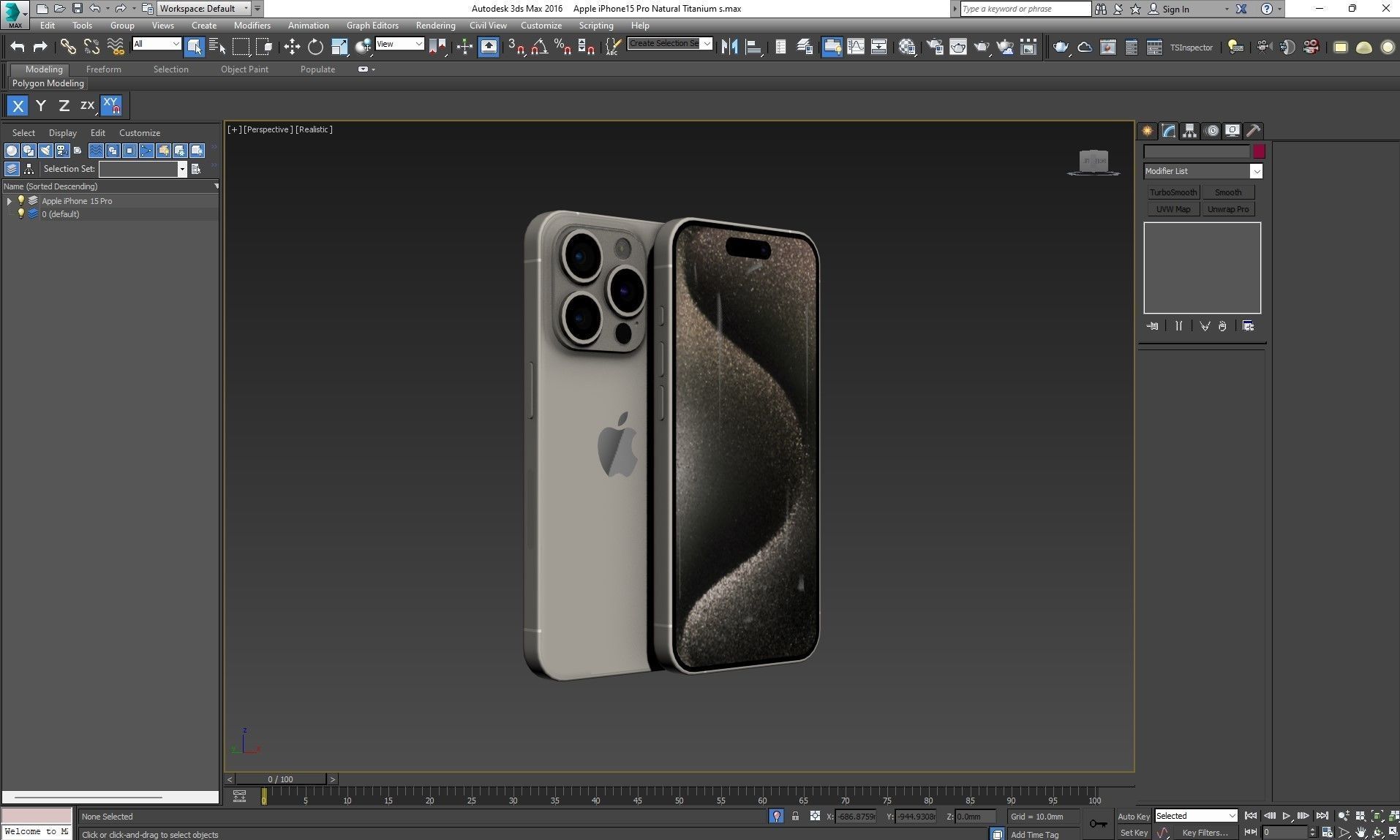Viewport: 1400px width, 840px height.
Task: Play the animation
Action: tap(1287, 816)
